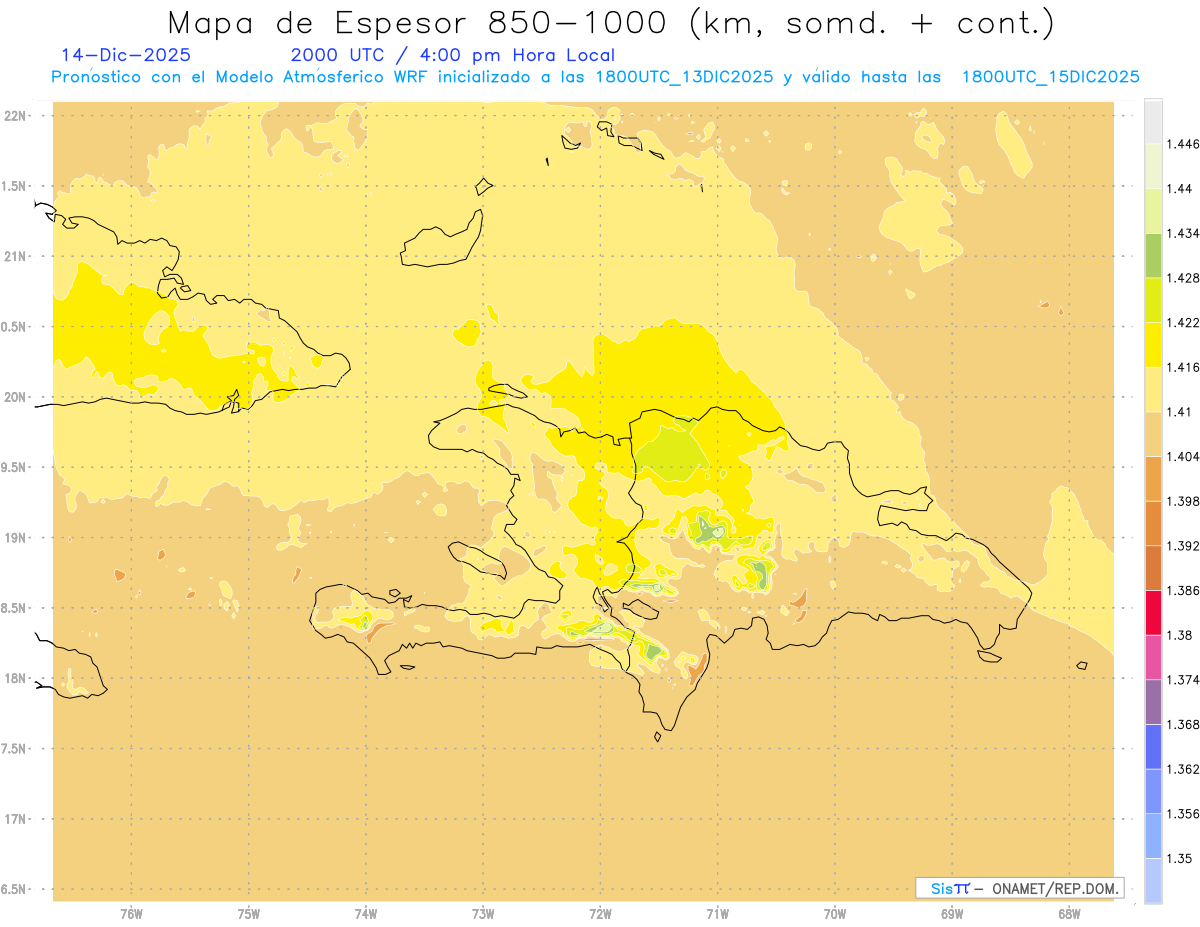Select the color scale value '1.434'
The width and height of the screenshot is (1200, 927).
tap(1185, 233)
